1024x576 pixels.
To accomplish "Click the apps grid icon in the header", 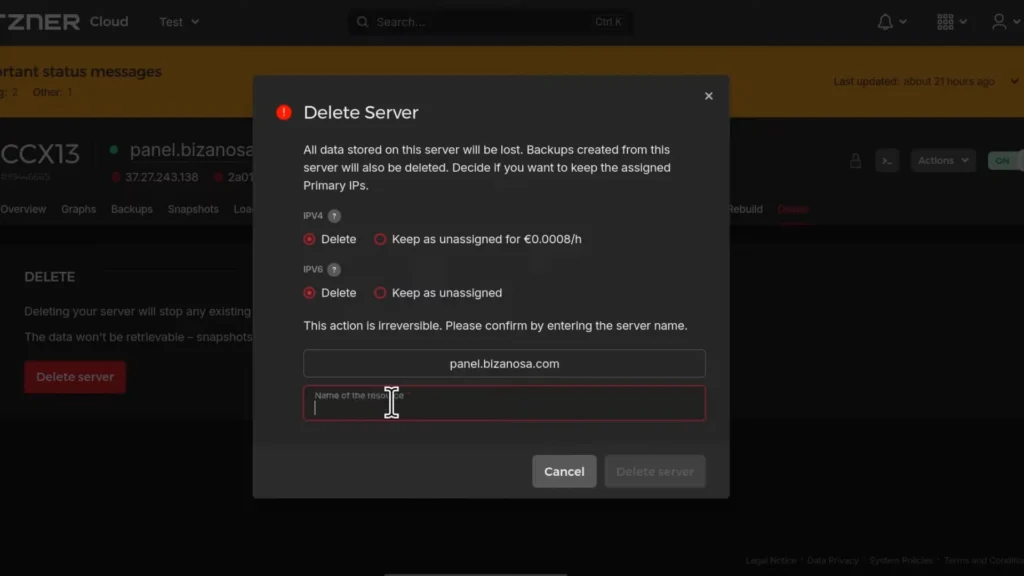I will click(945, 20).
